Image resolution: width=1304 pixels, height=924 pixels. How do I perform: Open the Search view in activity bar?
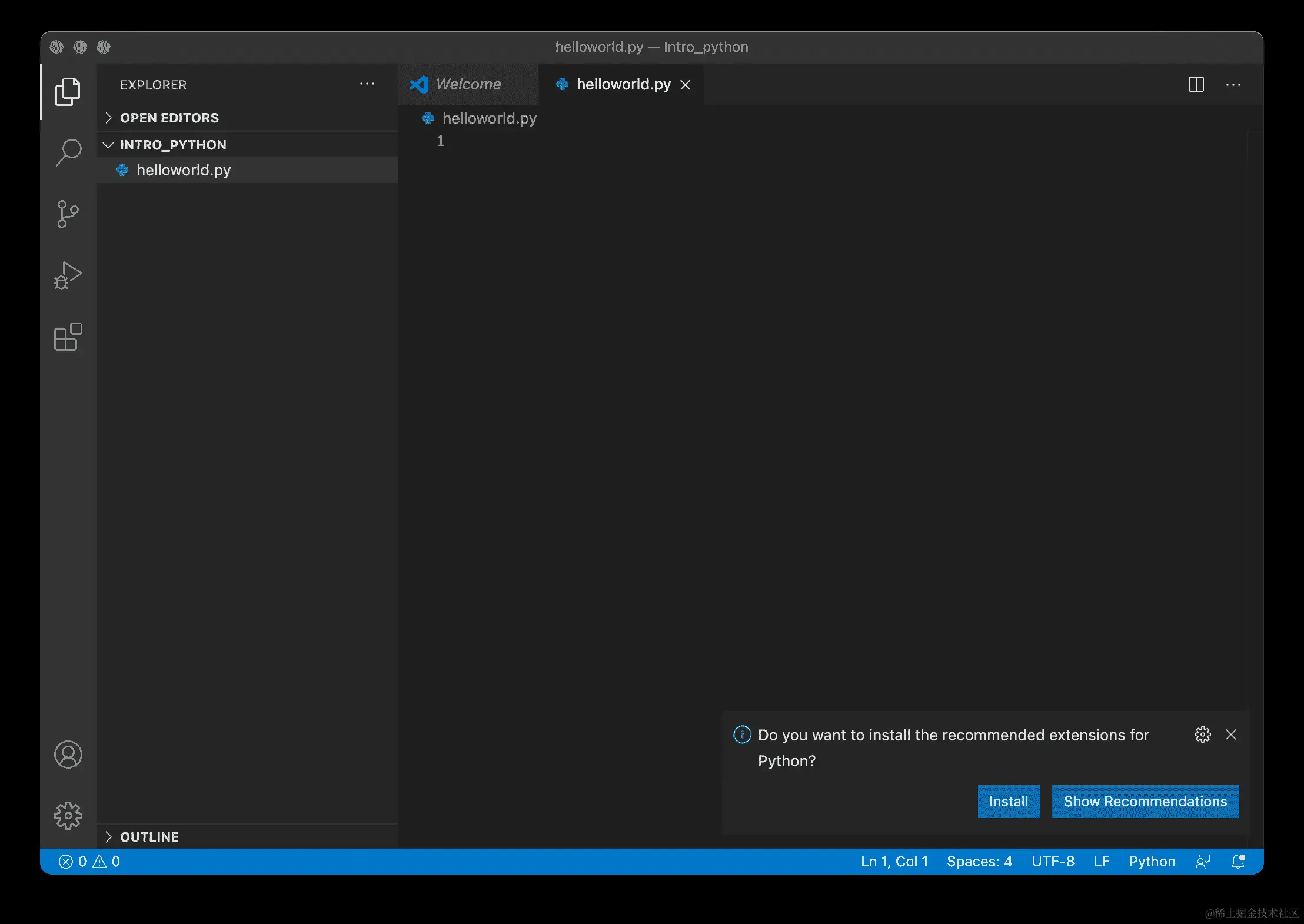coord(68,152)
